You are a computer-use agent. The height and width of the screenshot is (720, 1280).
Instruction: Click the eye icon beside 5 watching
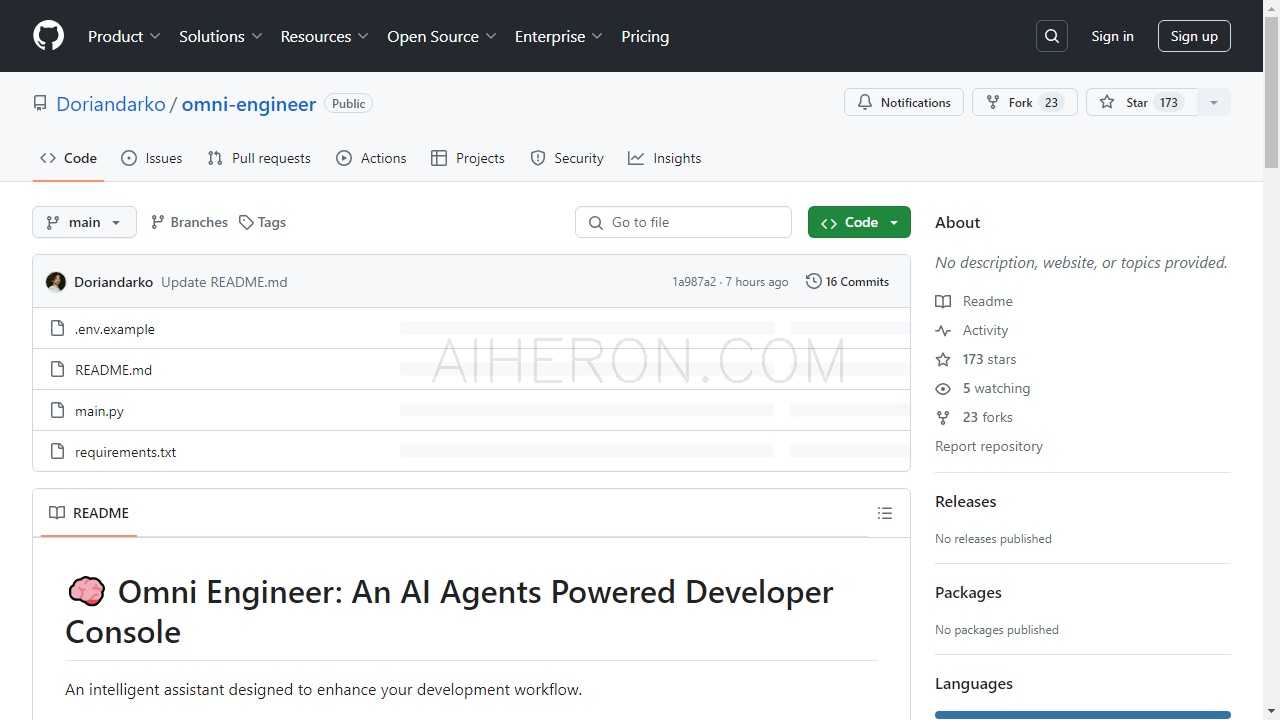943,388
